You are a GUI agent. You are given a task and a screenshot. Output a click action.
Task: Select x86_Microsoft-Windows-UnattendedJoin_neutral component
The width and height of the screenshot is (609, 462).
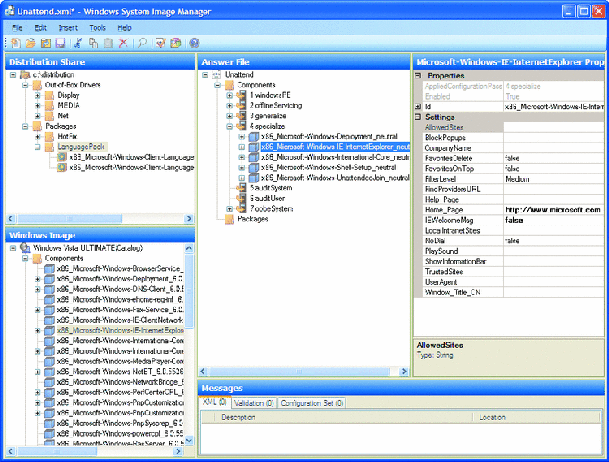coord(335,178)
